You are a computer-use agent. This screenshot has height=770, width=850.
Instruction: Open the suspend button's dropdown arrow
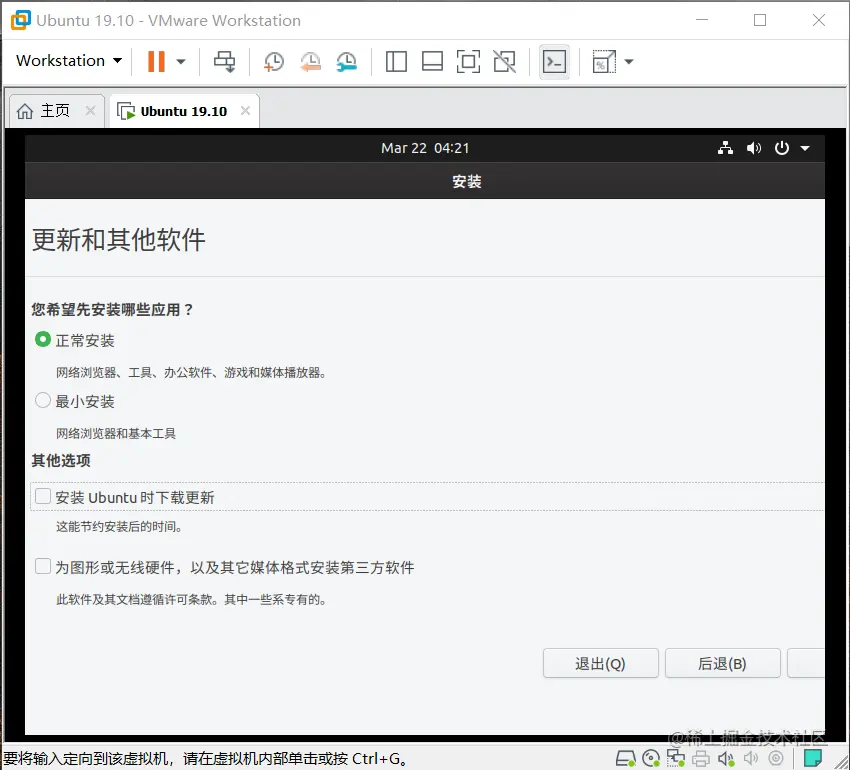tap(182, 61)
